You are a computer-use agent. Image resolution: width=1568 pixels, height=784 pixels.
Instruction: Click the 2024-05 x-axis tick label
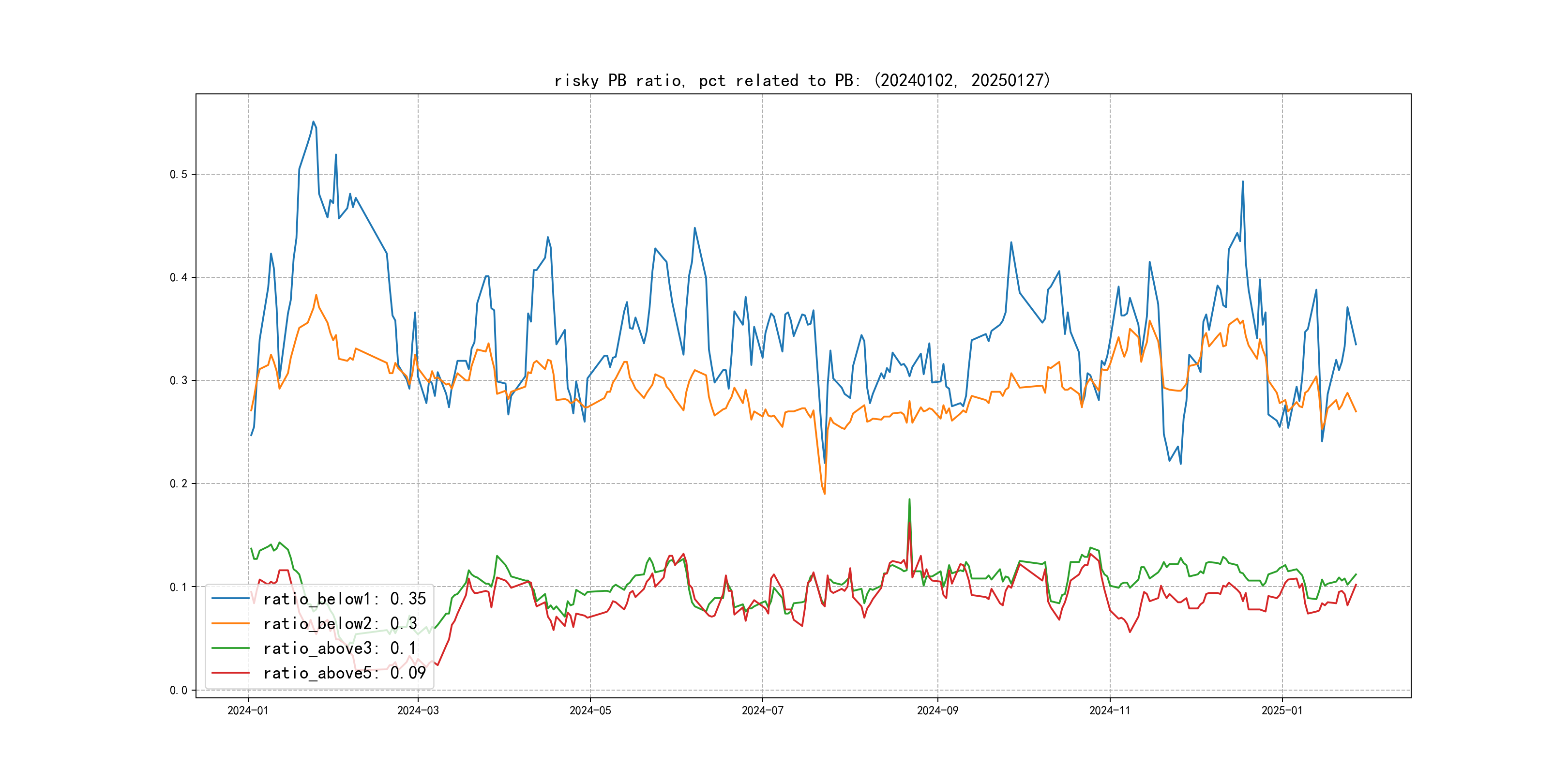click(590, 710)
